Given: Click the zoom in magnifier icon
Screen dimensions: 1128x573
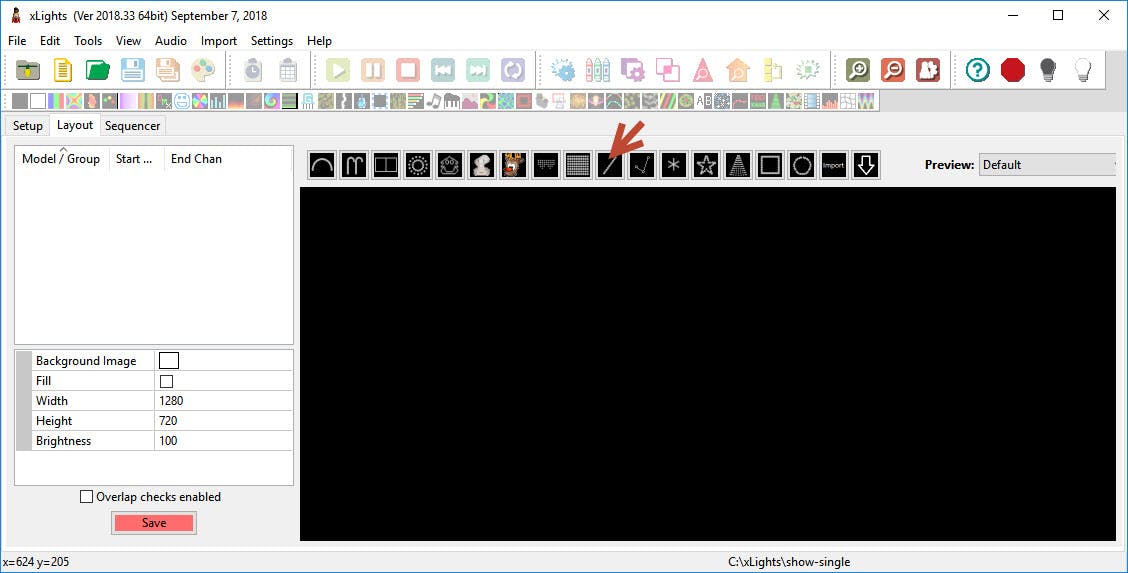Looking at the screenshot, I should (858, 70).
